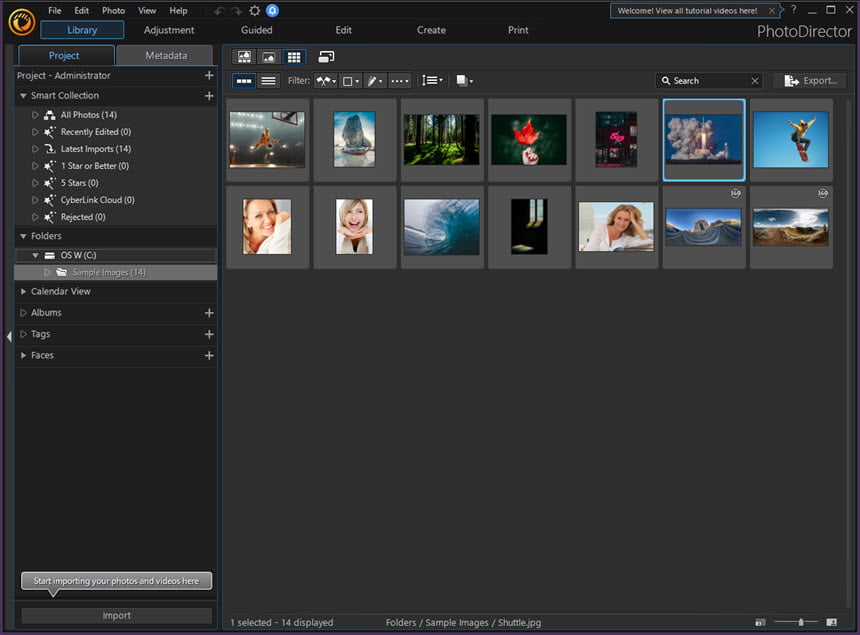Click the small thumbnail size icon
Screen dimensions: 860x635
coord(760,622)
